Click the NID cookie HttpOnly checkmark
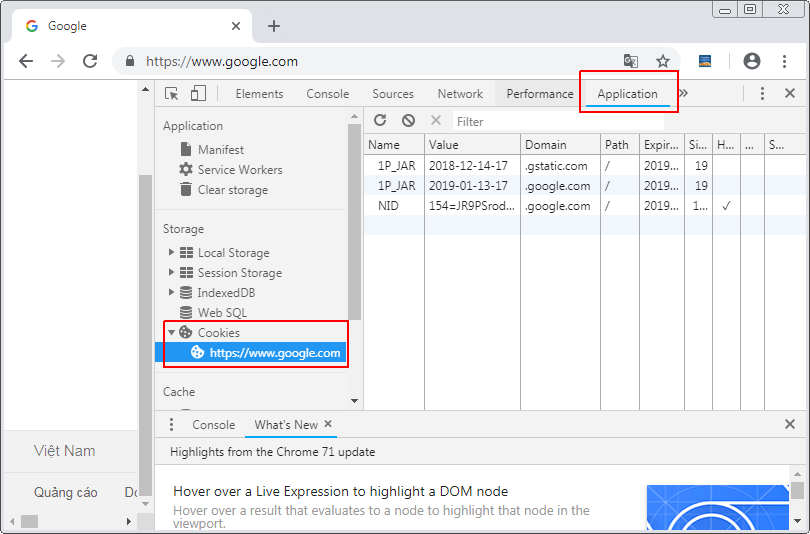The width and height of the screenshot is (810, 534). [x=726, y=206]
